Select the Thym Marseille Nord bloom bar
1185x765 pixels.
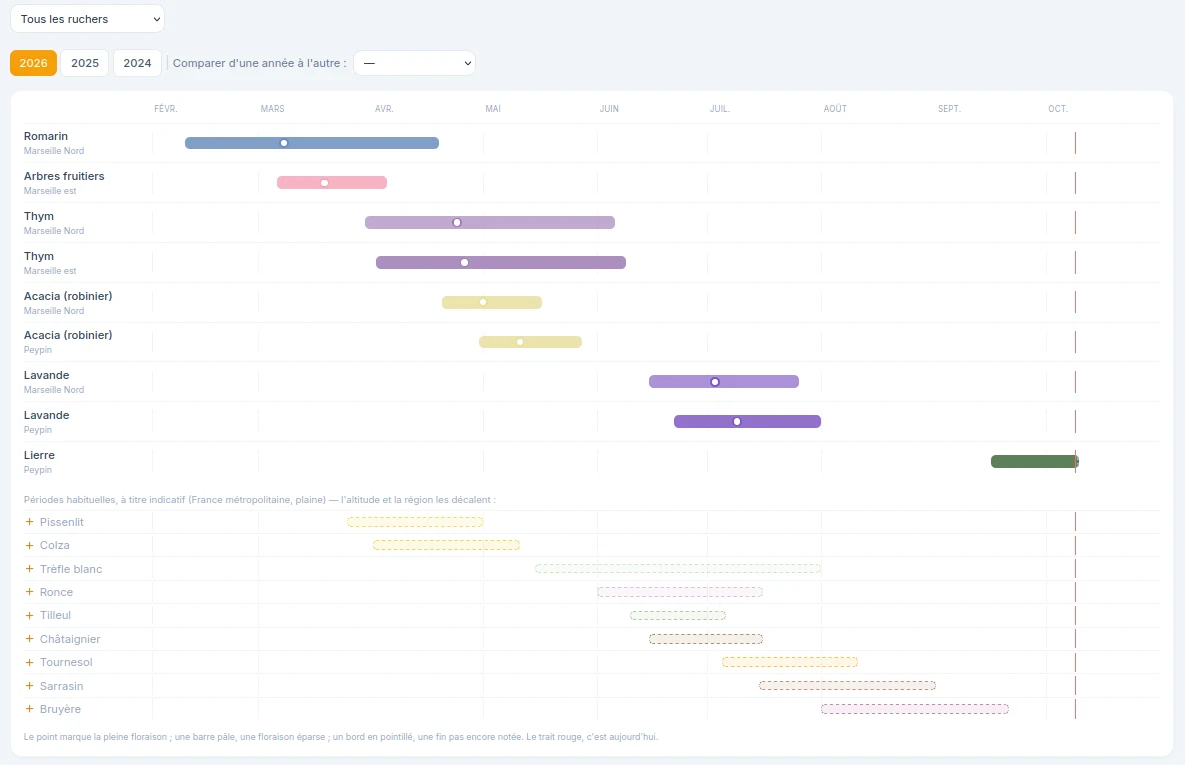tap(490, 222)
